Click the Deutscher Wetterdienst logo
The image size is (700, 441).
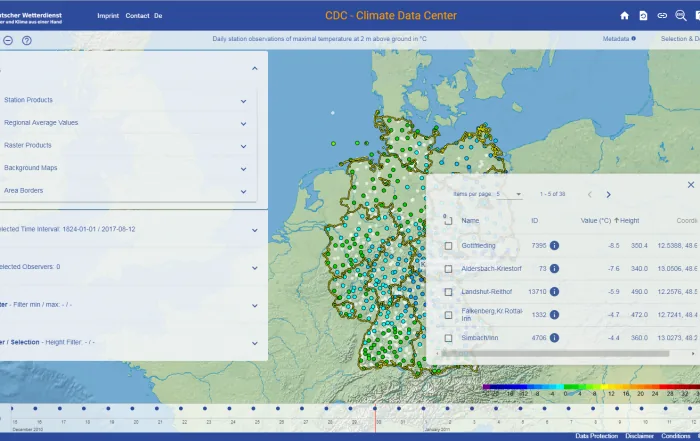click(x=31, y=18)
